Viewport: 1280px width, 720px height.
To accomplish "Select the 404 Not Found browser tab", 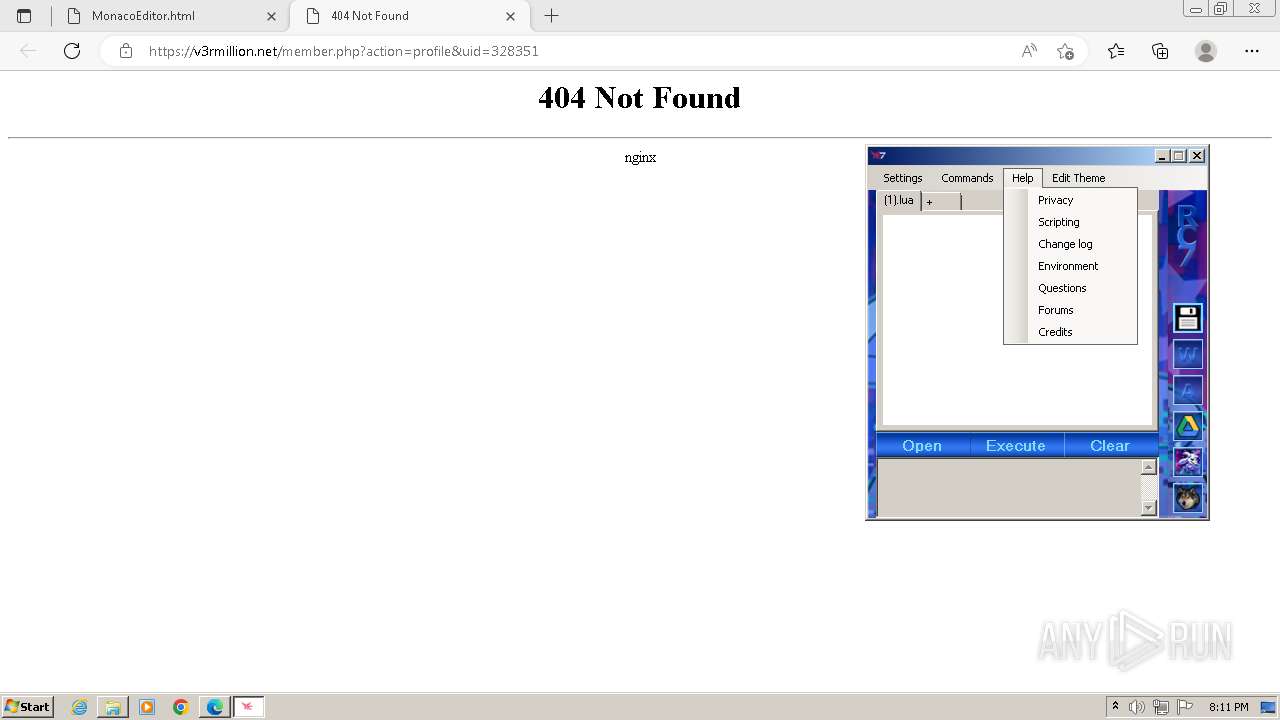I will click(x=409, y=16).
